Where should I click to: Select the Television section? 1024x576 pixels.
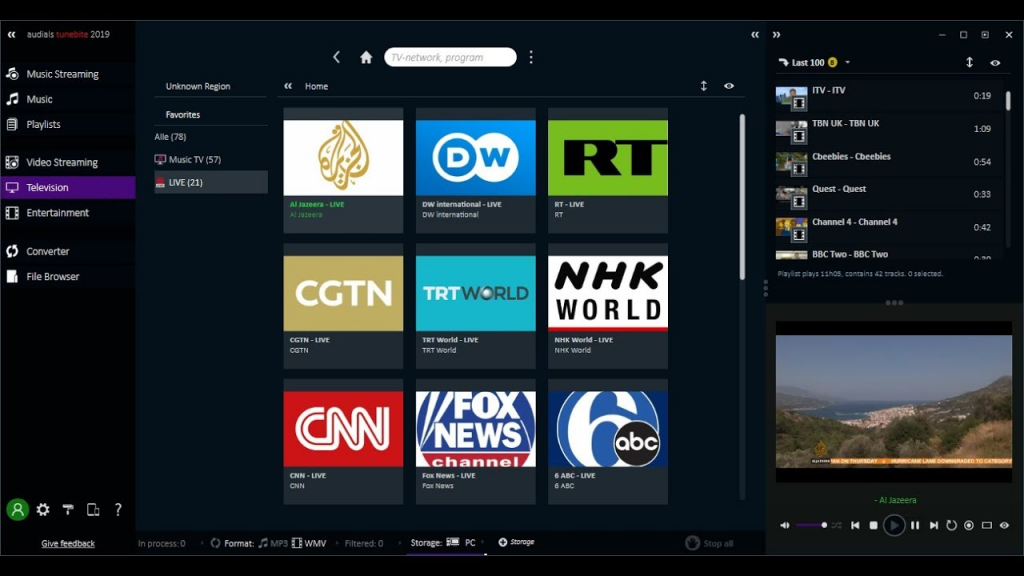(68, 187)
